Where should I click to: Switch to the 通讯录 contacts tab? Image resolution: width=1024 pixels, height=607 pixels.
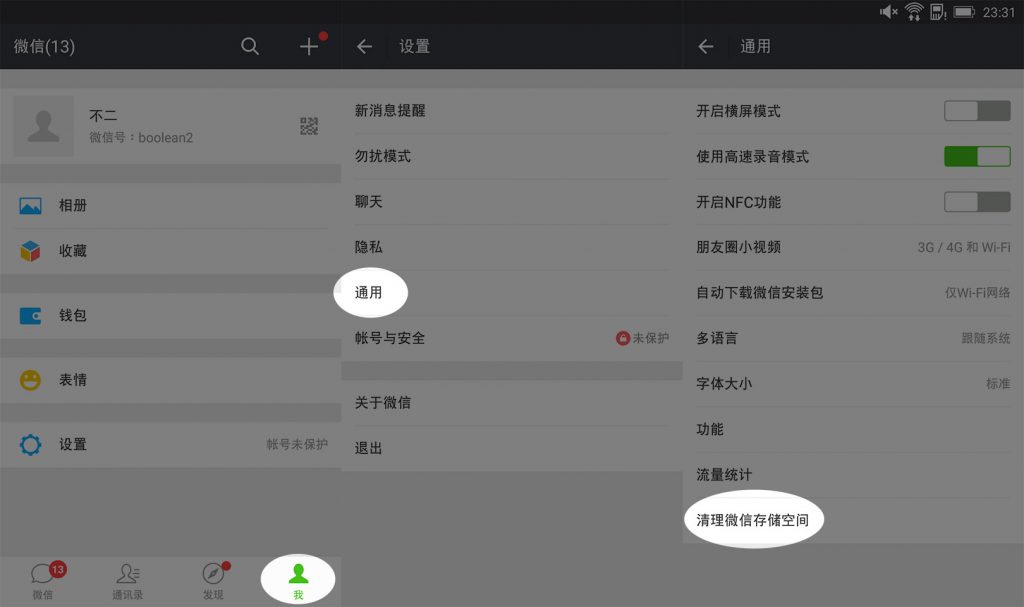128,580
